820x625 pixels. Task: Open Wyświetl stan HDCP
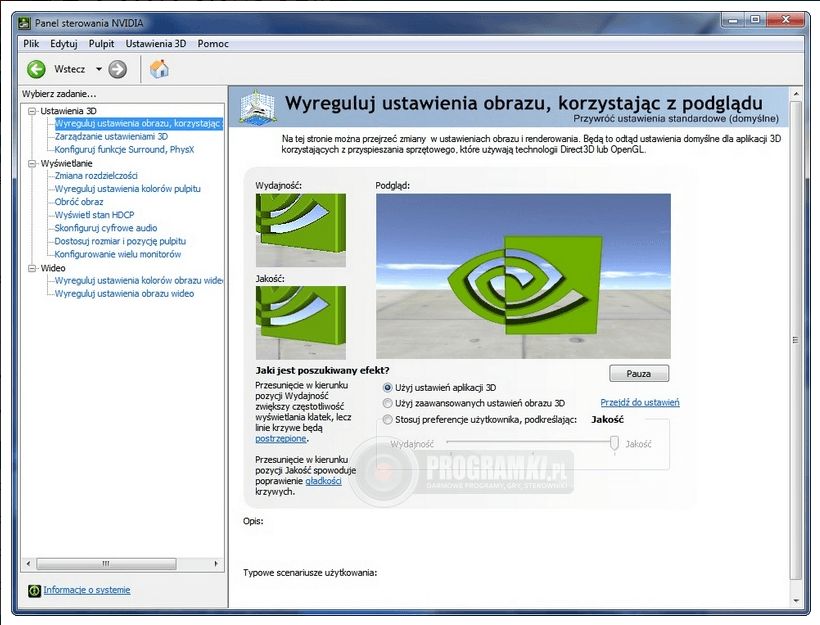95,215
